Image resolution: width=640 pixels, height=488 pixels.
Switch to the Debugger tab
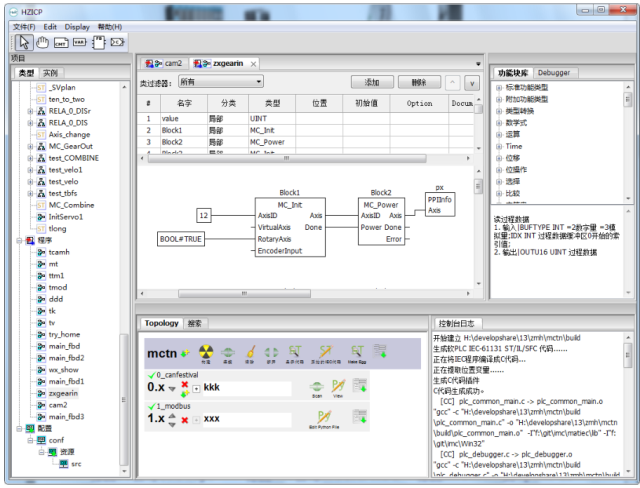click(x=554, y=73)
